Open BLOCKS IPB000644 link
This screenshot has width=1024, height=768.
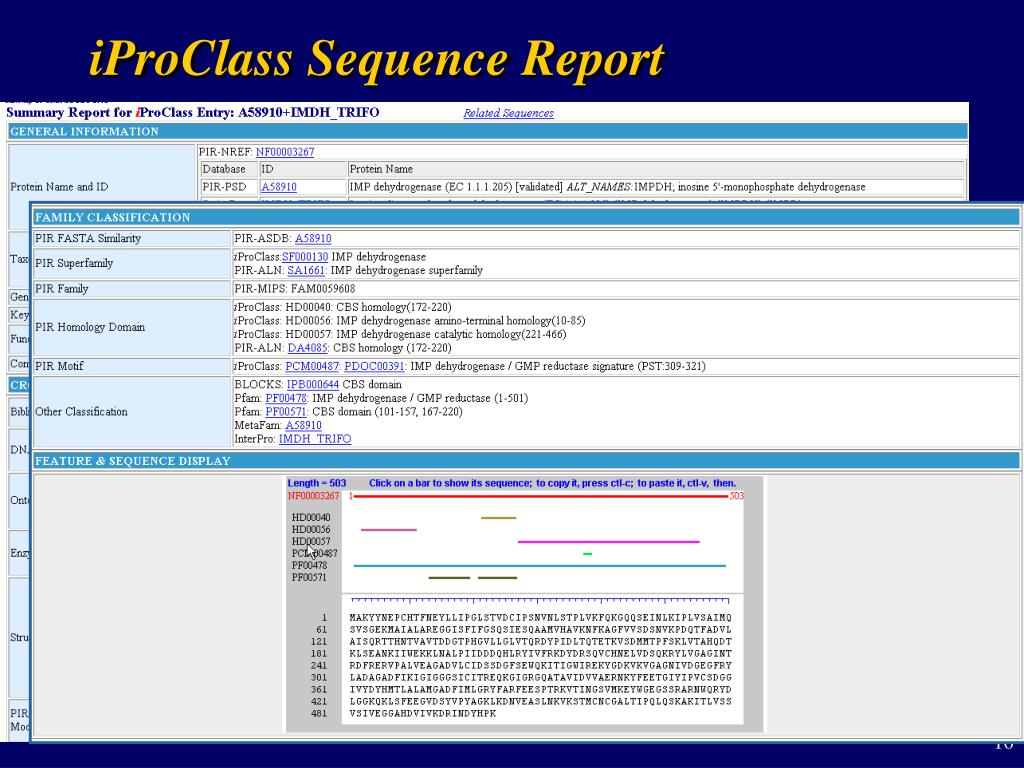pos(313,385)
